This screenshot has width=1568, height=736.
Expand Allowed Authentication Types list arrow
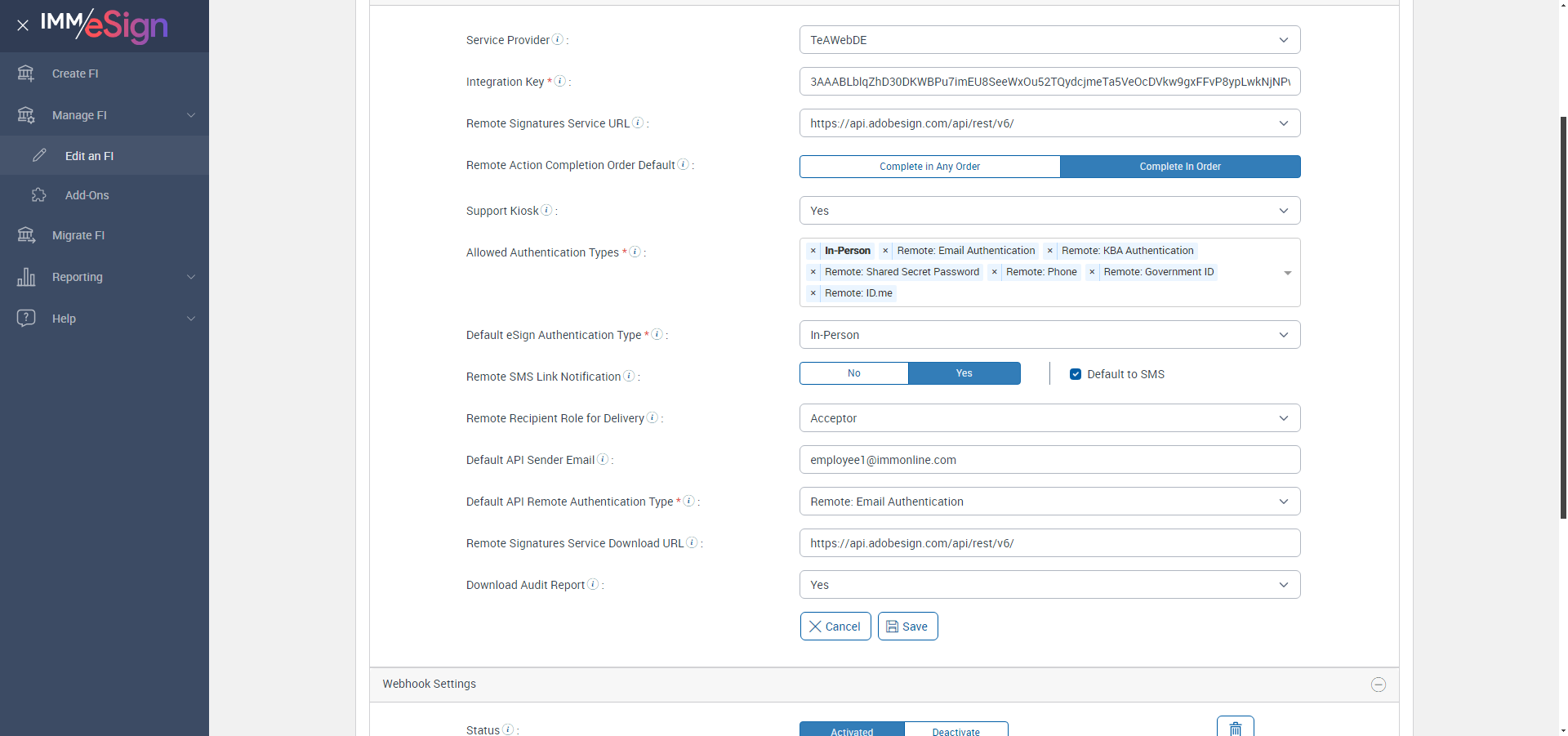[1288, 273]
